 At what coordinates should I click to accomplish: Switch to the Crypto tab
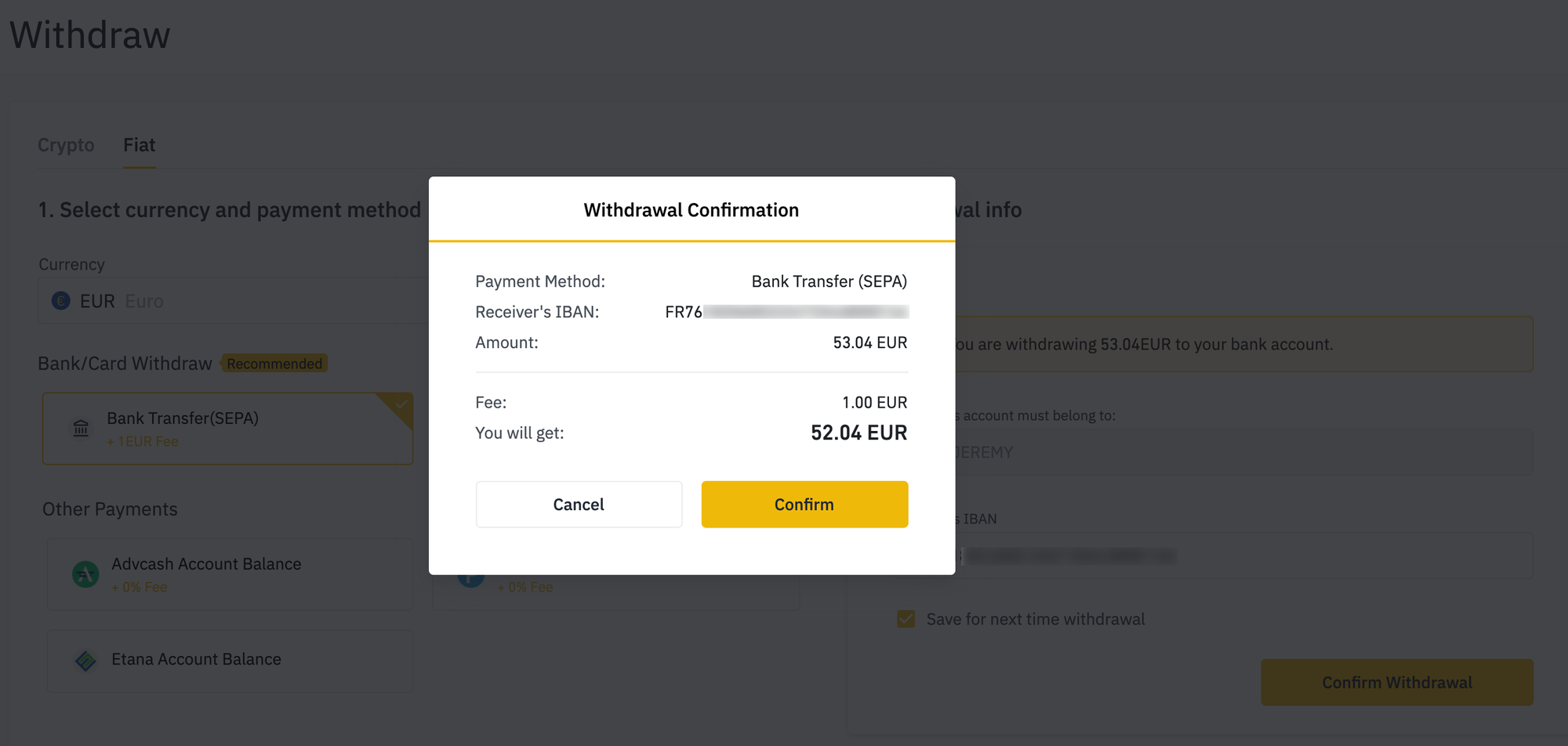tap(66, 145)
